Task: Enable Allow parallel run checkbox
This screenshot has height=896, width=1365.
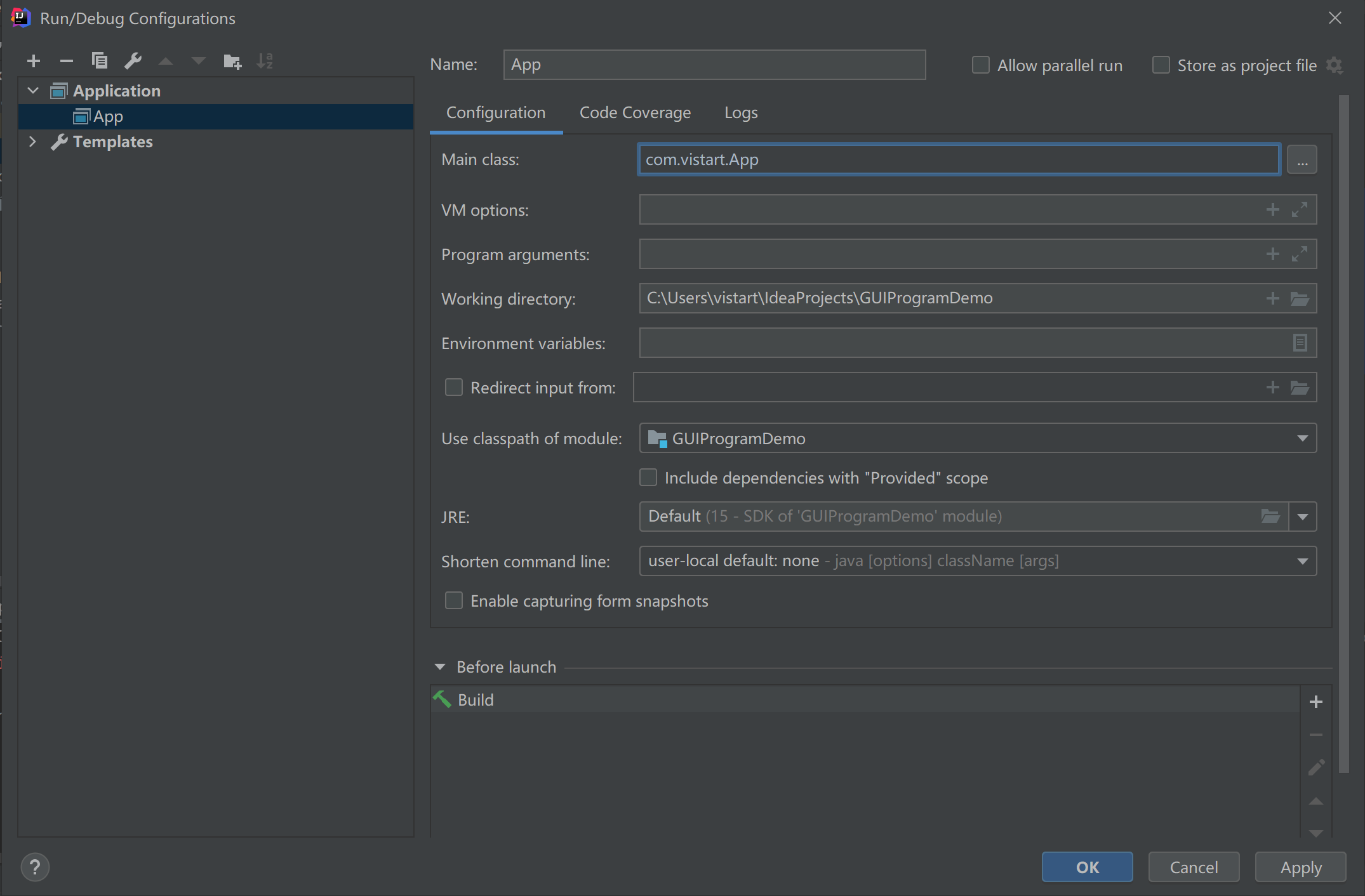Action: [x=981, y=65]
